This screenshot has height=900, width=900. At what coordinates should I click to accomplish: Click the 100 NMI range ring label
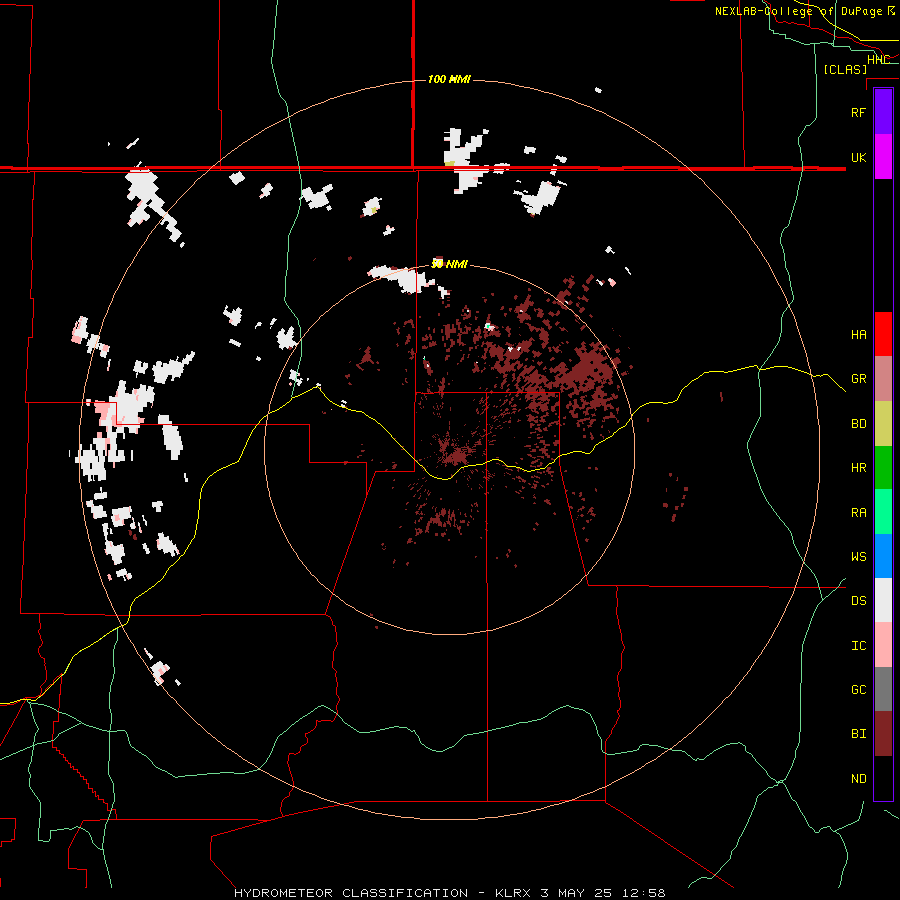(449, 79)
